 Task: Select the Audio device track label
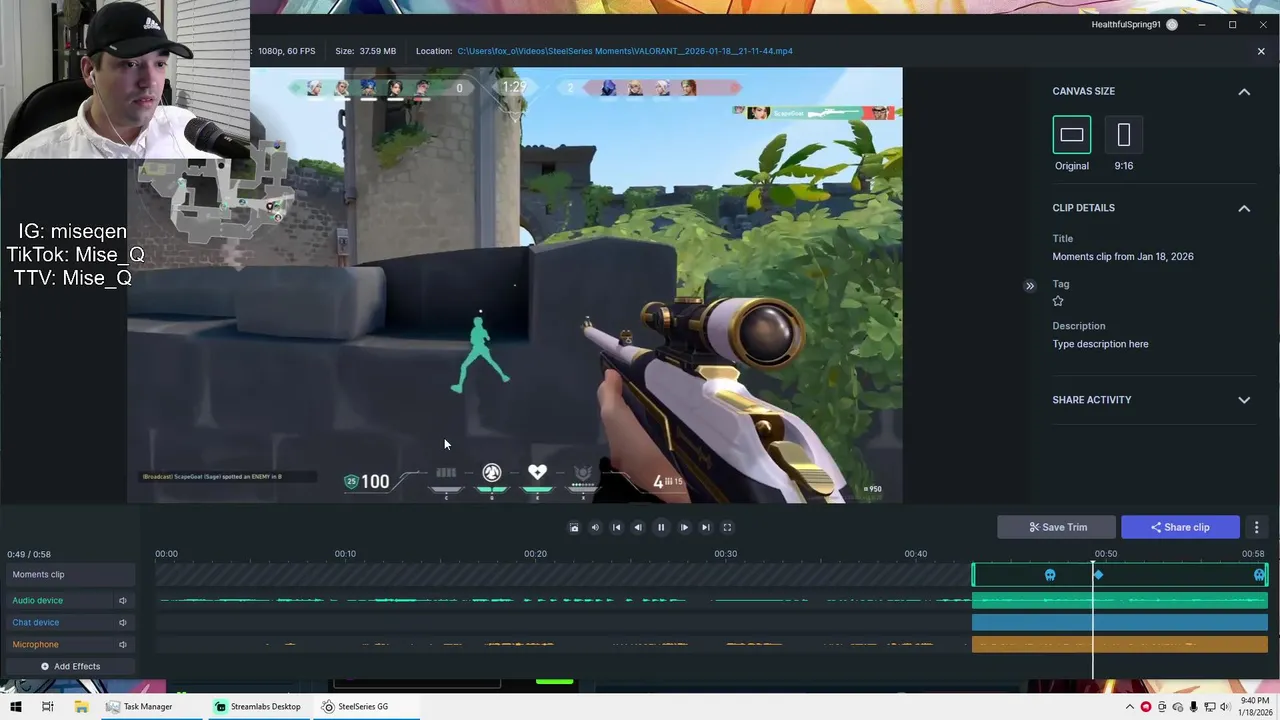click(x=38, y=601)
